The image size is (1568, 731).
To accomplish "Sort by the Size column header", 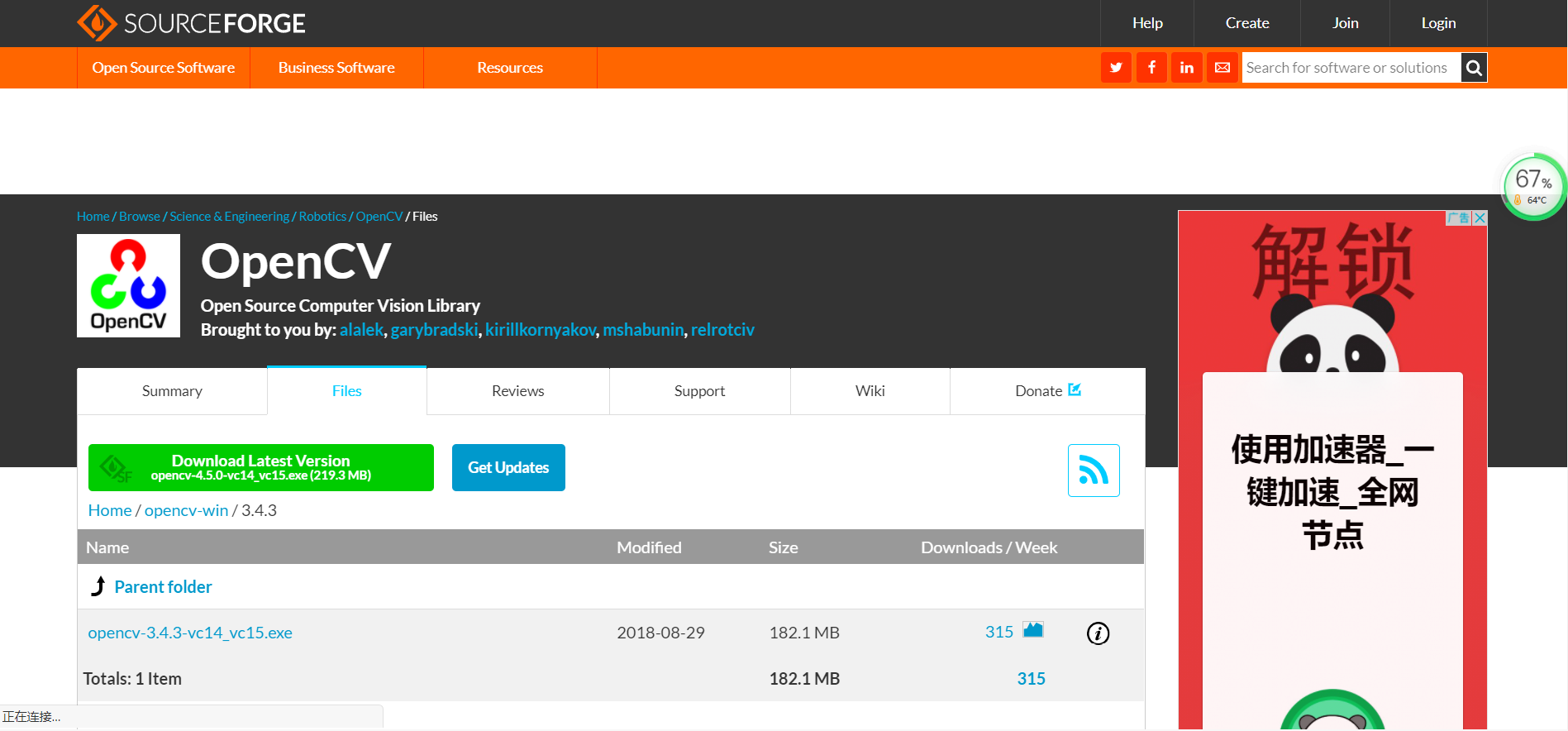I will coord(784,547).
